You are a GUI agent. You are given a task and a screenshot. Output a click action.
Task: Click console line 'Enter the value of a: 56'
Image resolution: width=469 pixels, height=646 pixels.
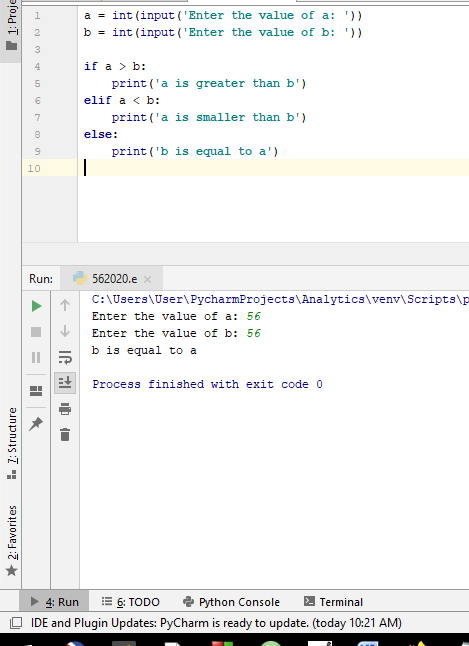[x=176, y=316]
